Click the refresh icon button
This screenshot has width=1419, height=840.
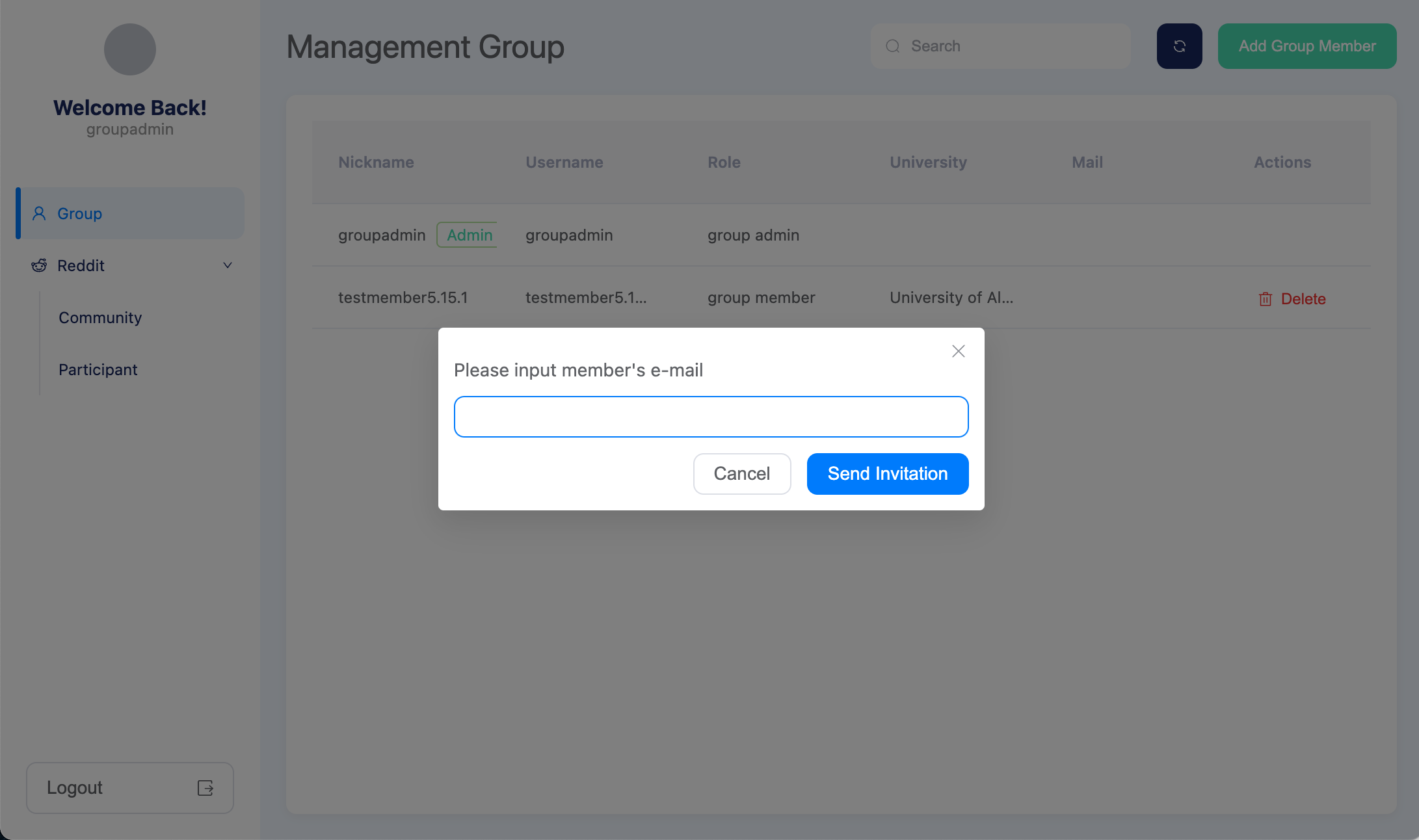(x=1179, y=46)
